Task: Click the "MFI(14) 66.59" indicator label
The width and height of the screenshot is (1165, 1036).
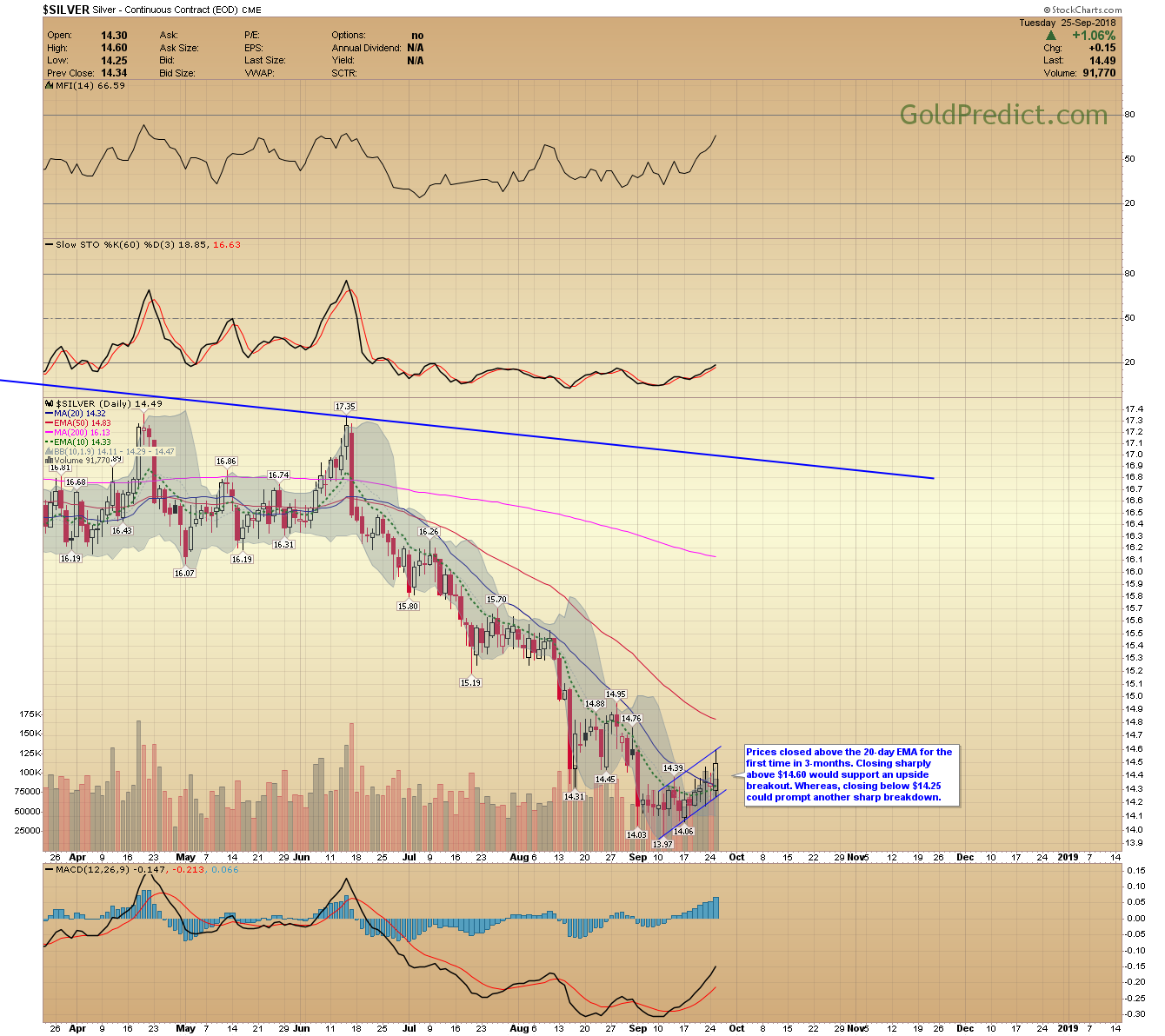Action: point(90,86)
